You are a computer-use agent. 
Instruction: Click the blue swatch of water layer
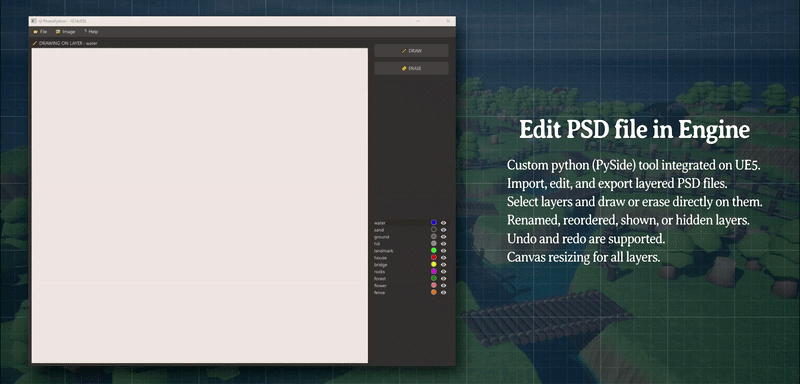(434, 223)
